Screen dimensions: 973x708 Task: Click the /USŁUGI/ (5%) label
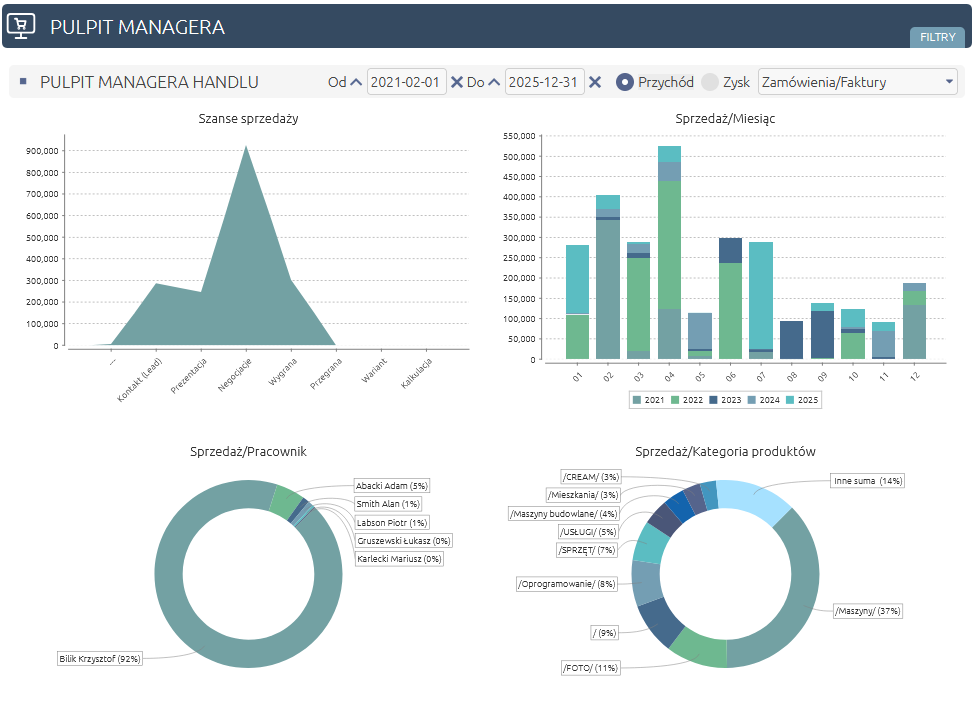[x=588, y=532]
